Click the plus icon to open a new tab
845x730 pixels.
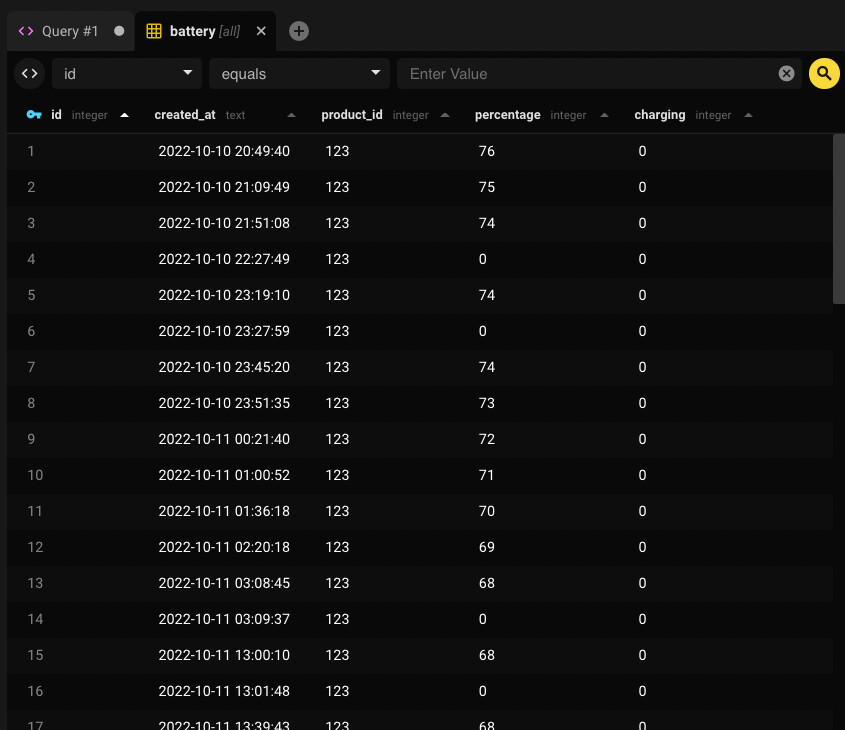pyautogui.click(x=298, y=31)
